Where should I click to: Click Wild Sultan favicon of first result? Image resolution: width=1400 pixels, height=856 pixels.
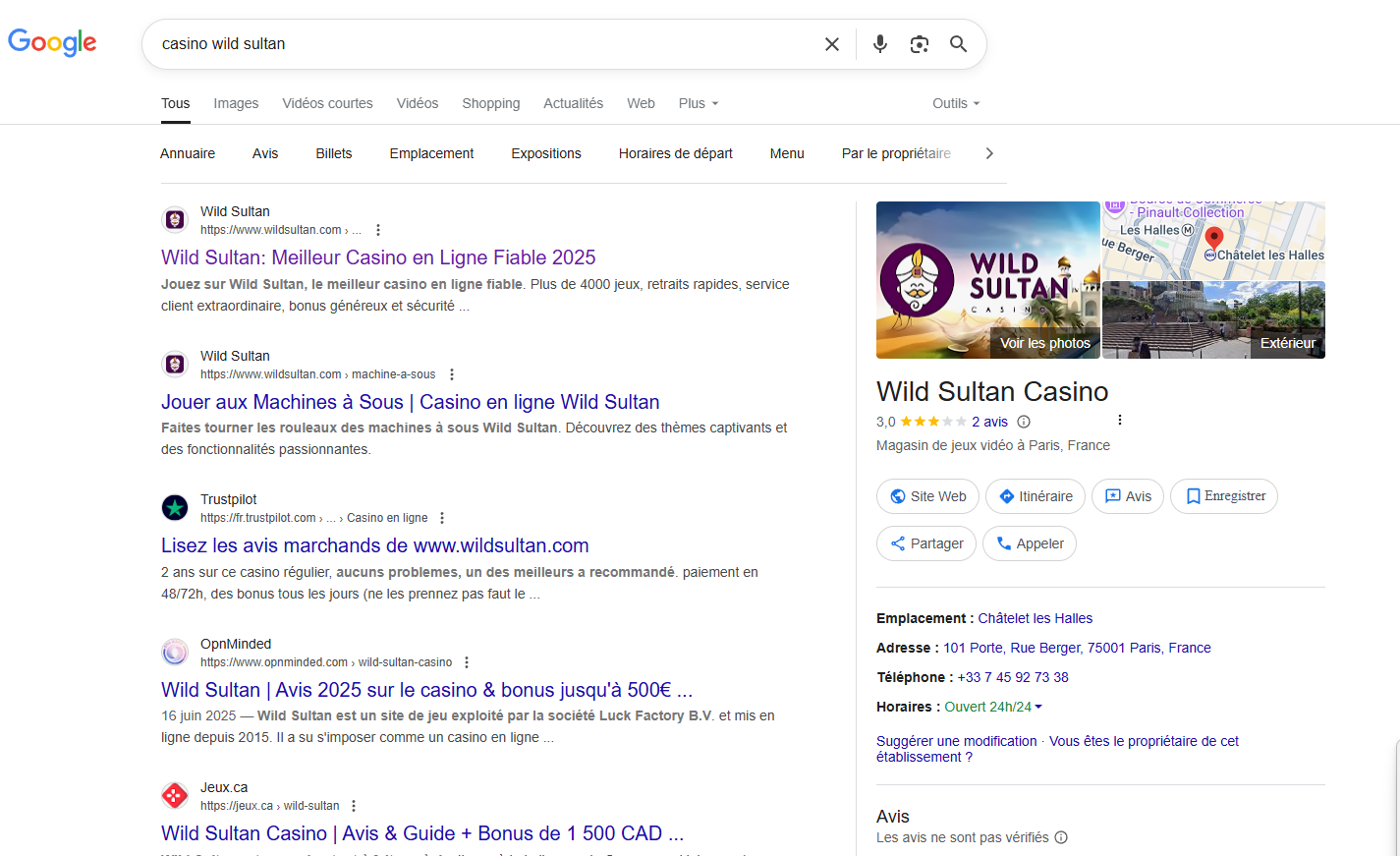pyautogui.click(x=175, y=220)
